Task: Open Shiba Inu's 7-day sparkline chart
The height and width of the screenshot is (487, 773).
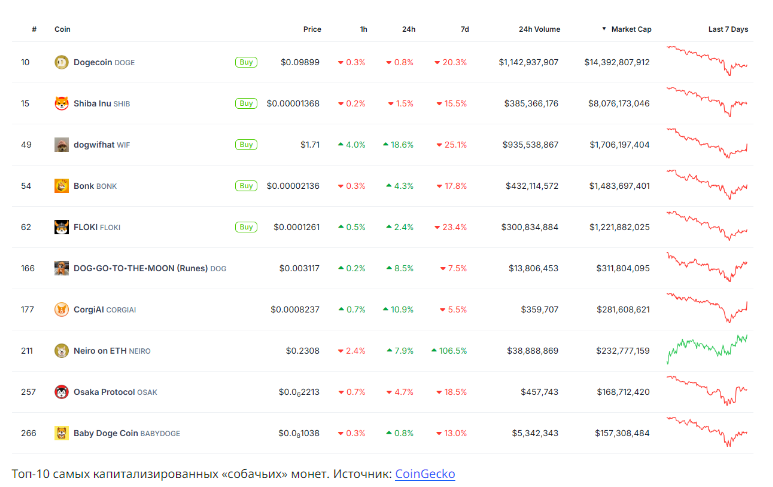Action: click(x=707, y=102)
